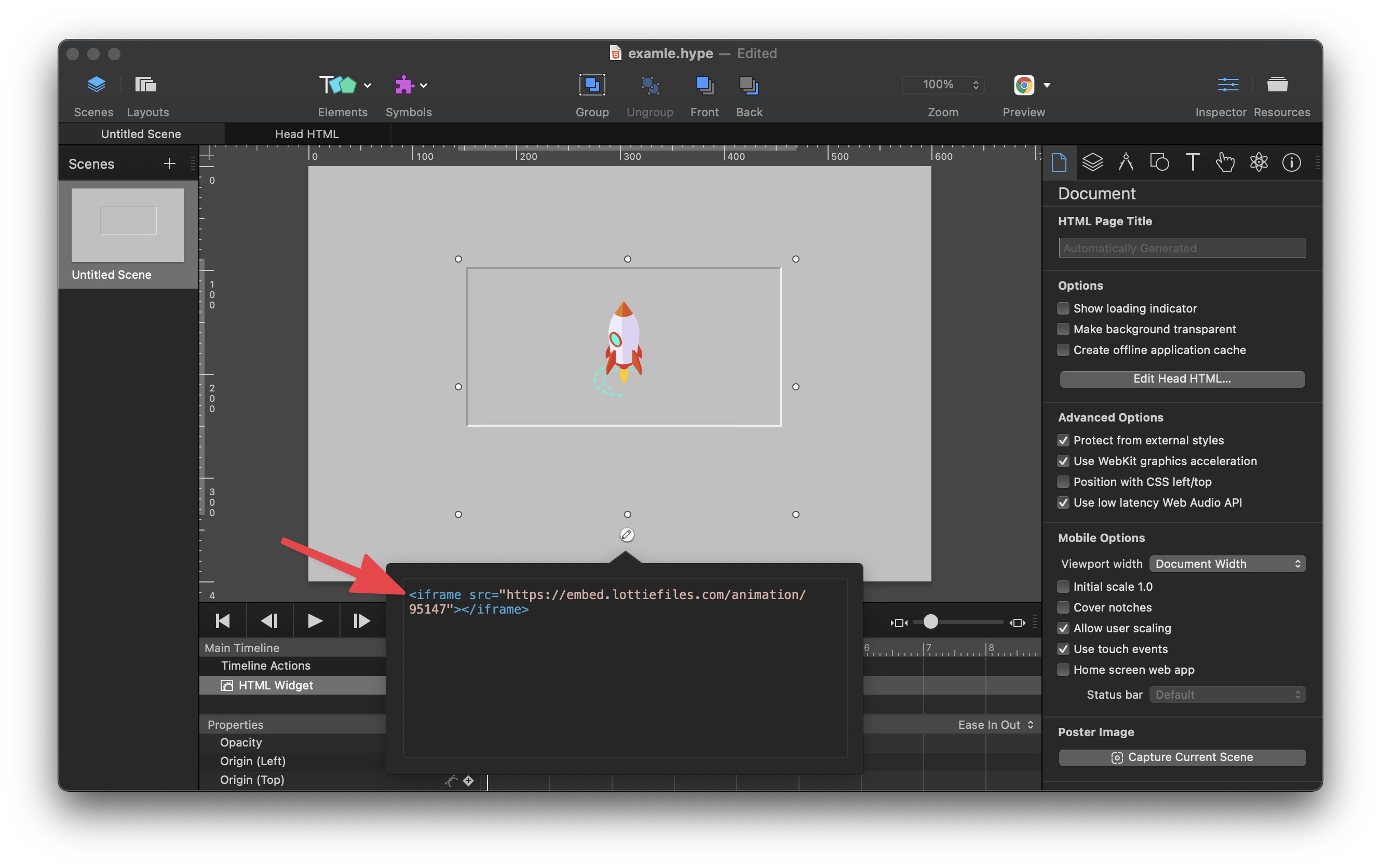Screen dimensions: 1381x868
Task: Click the HTML Page Title field
Action: click(1182, 248)
